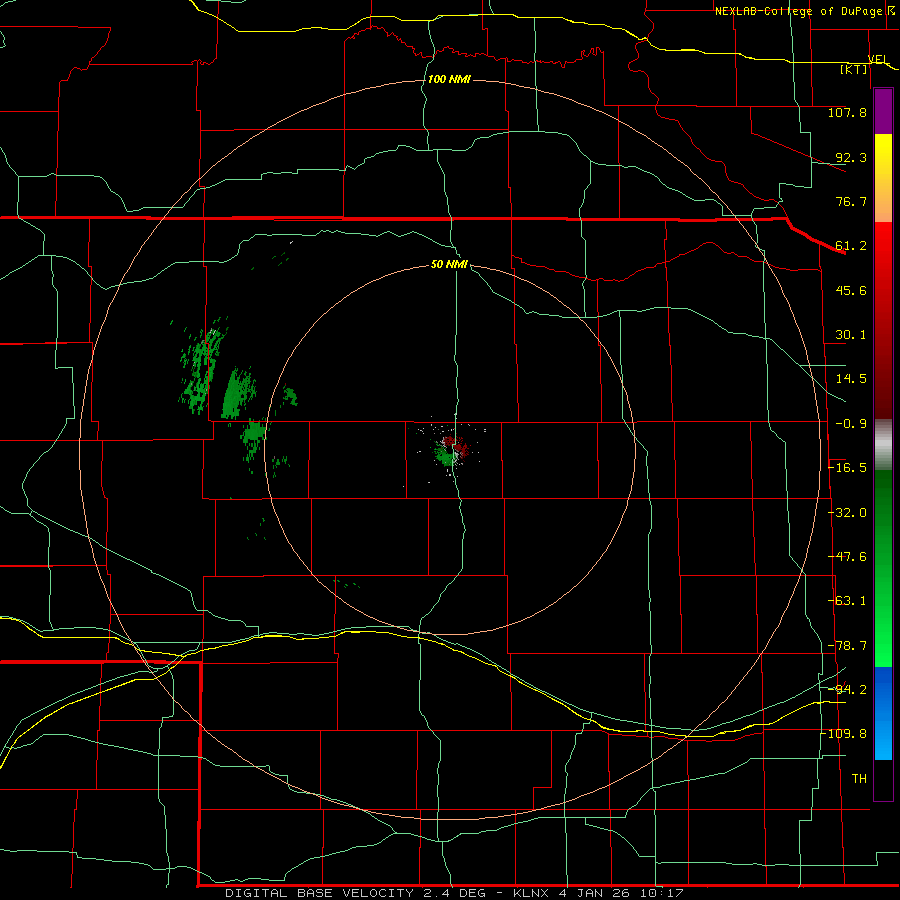This screenshot has width=900, height=900.
Task: Click the 30.1 velocity scale value
Action: coord(851,335)
